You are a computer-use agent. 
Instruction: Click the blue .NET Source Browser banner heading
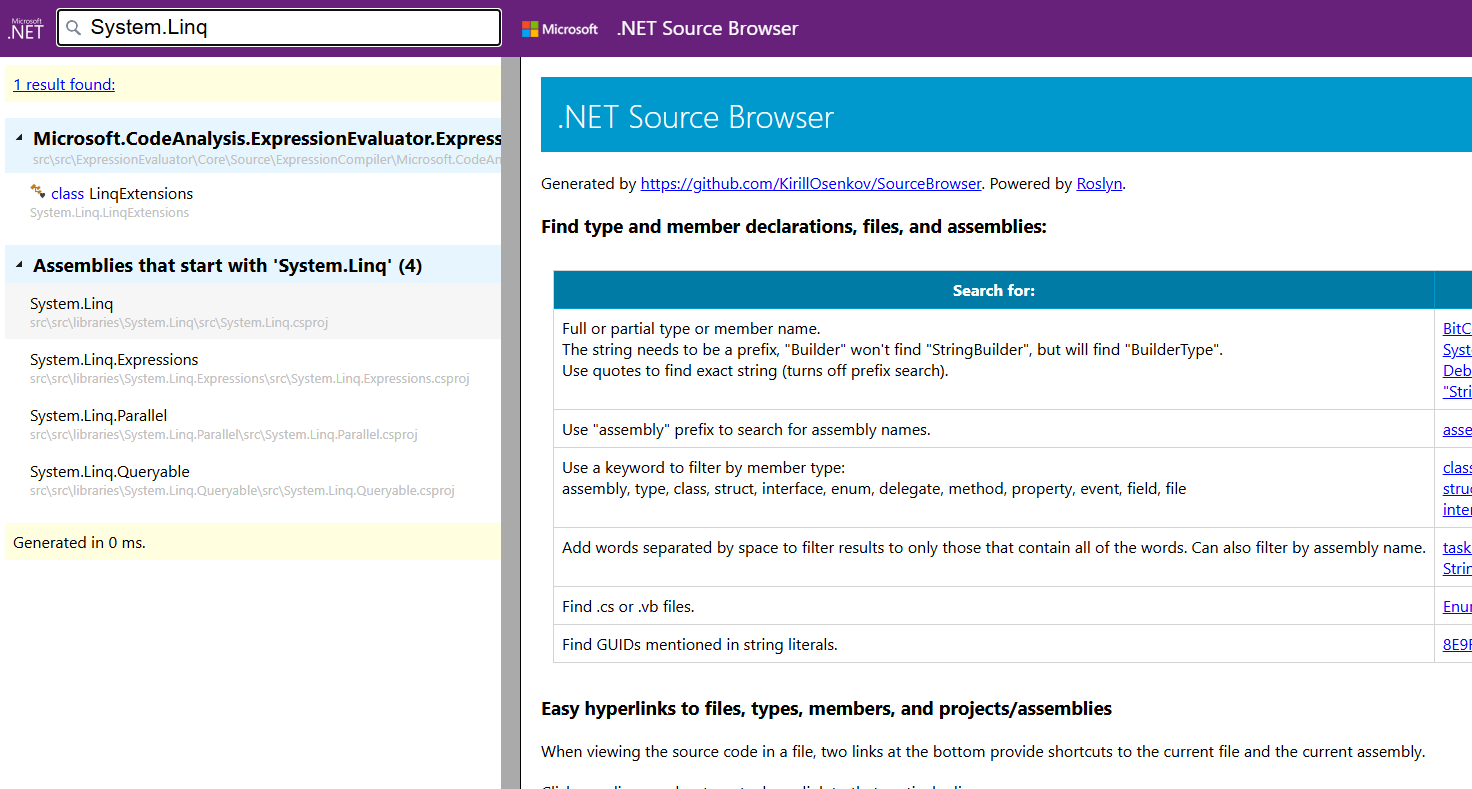click(x=696, y=117)
